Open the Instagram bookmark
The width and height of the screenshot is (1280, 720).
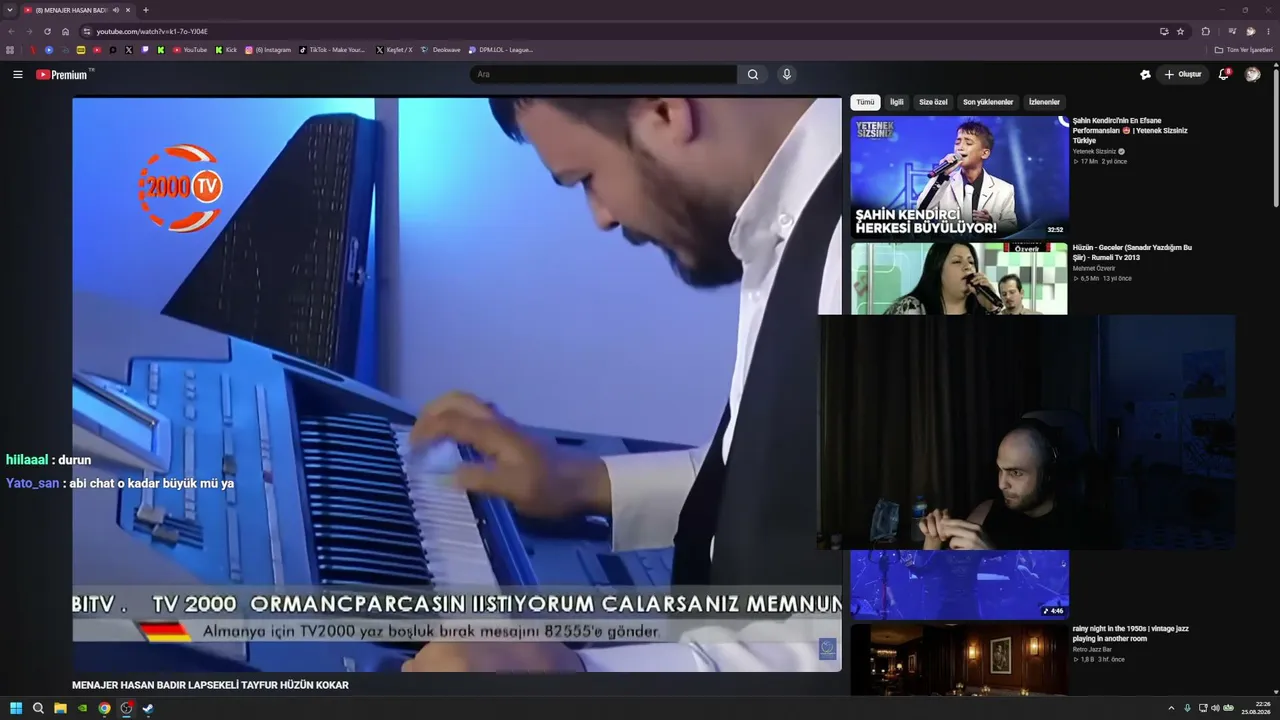(268, 49)
